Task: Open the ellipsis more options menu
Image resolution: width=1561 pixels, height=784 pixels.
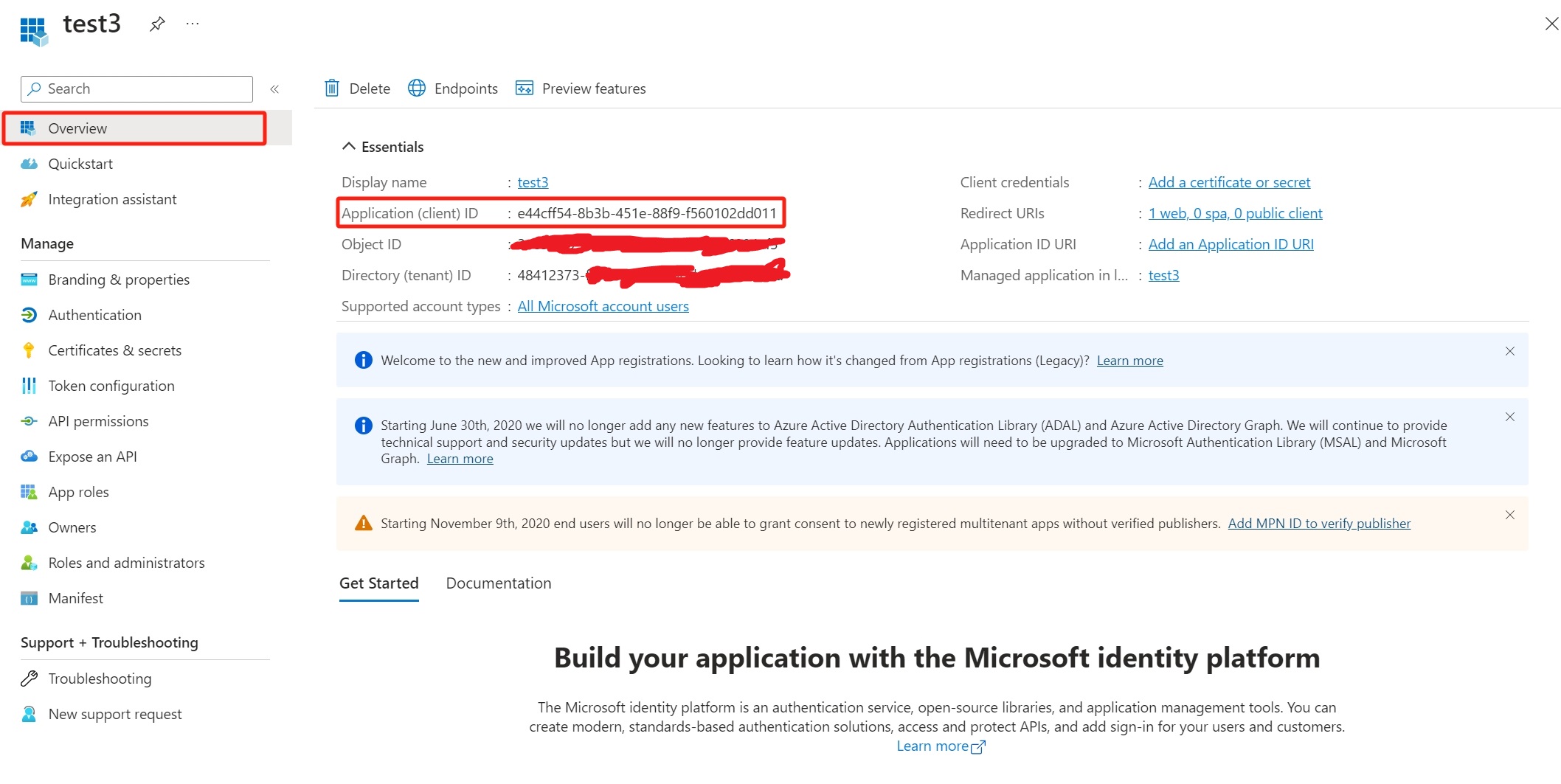Action: [x=193, y=24]
